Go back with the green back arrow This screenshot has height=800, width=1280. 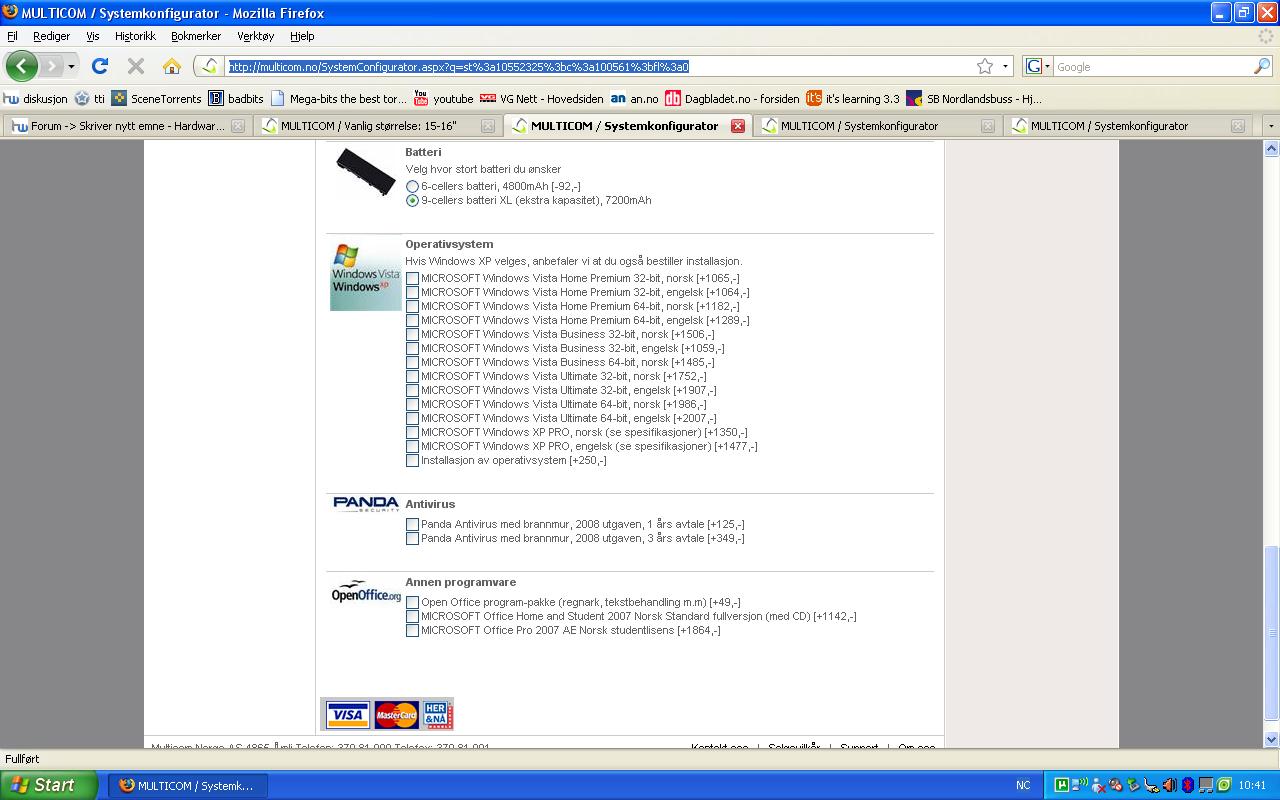[x=21, y=66]
